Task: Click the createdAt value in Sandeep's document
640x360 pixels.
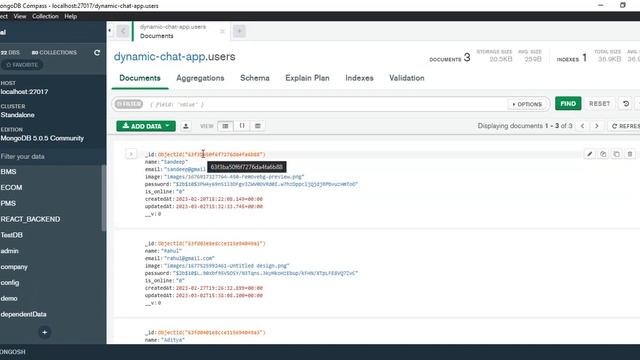Action: click(x=219, y=199)
